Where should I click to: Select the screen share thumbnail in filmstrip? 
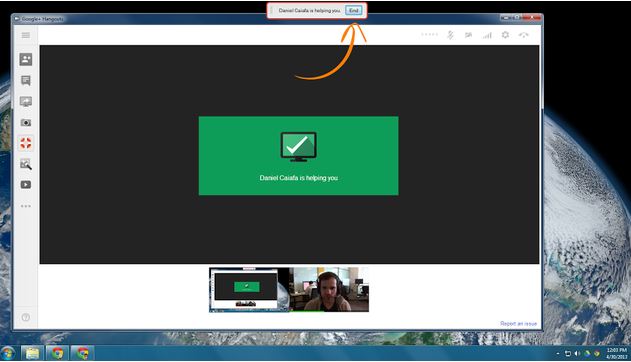click(249, 290)
